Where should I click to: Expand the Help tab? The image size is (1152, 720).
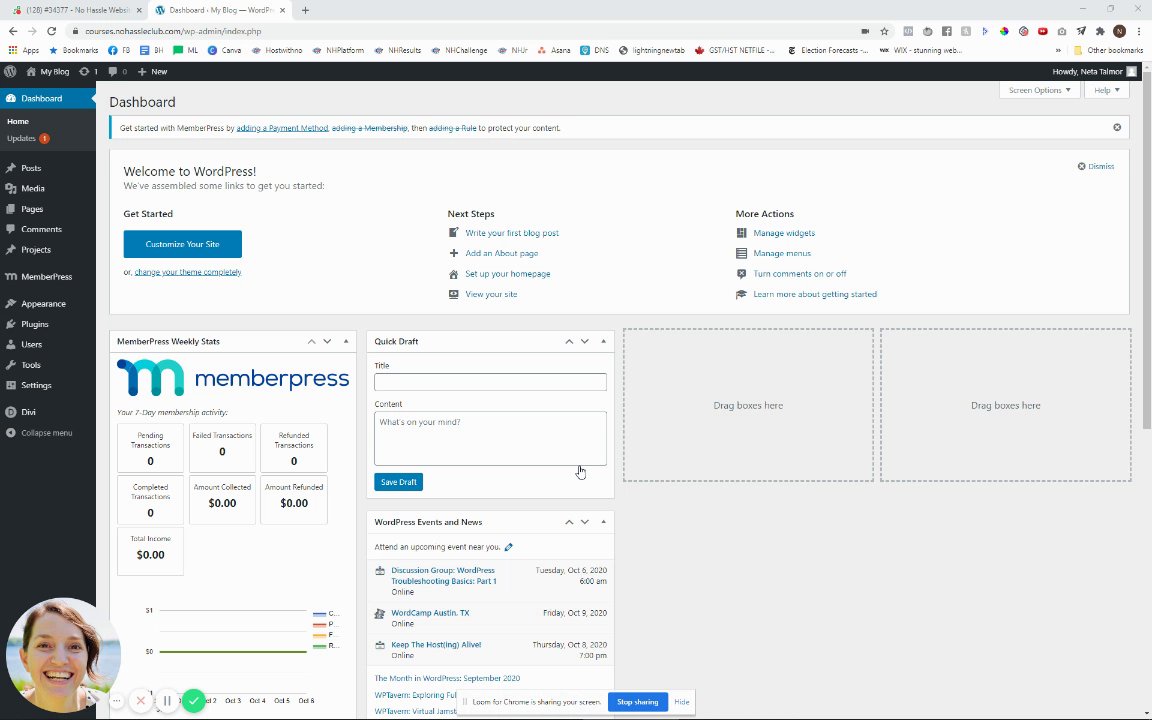pyautogui.click(x=1106, y=90)
